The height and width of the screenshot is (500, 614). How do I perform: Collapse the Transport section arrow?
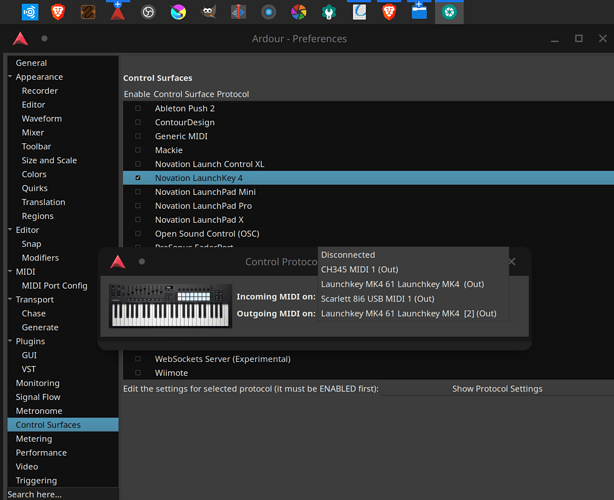pos(9,299)
